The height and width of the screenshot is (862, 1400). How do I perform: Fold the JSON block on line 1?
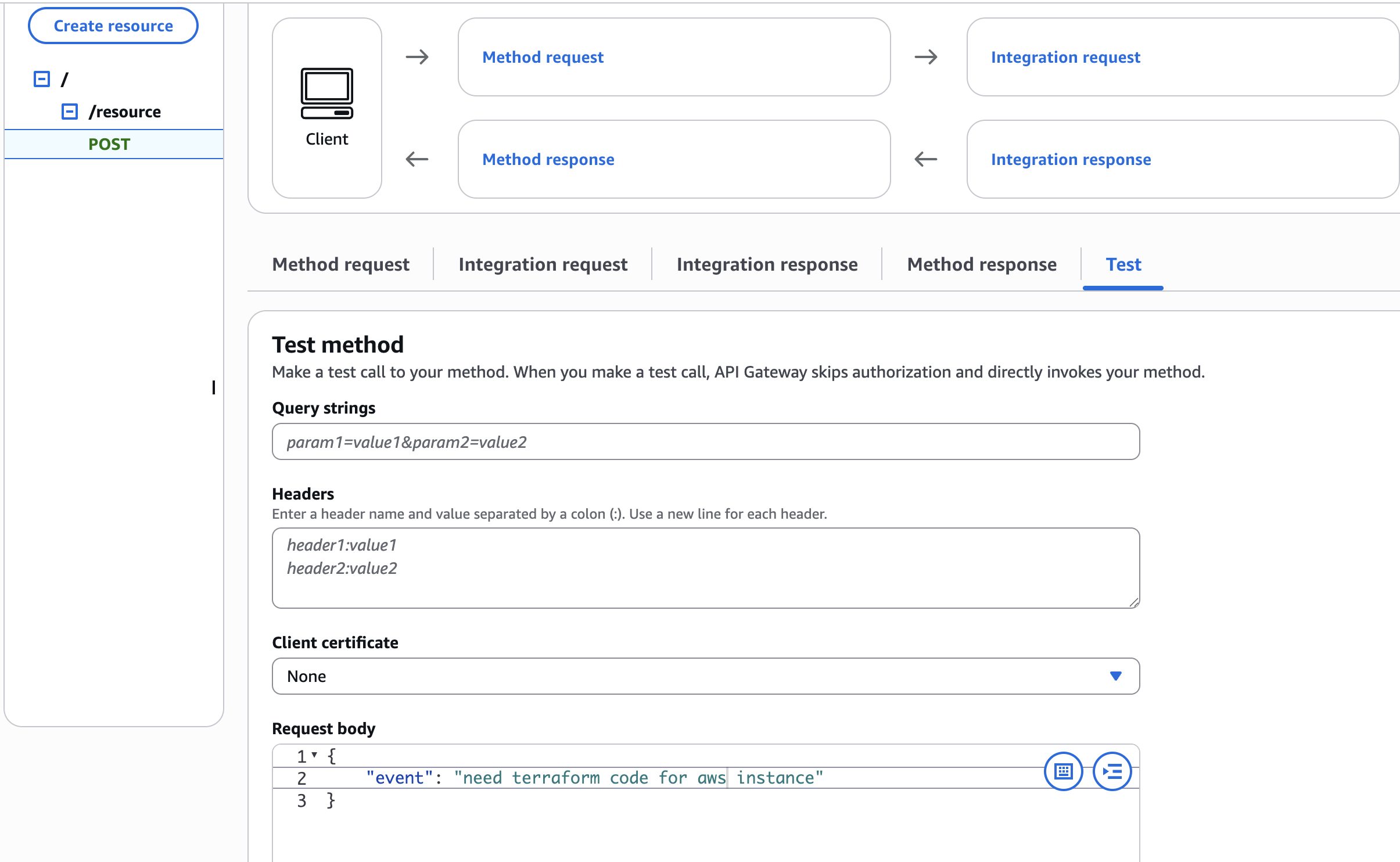point(314,755)
